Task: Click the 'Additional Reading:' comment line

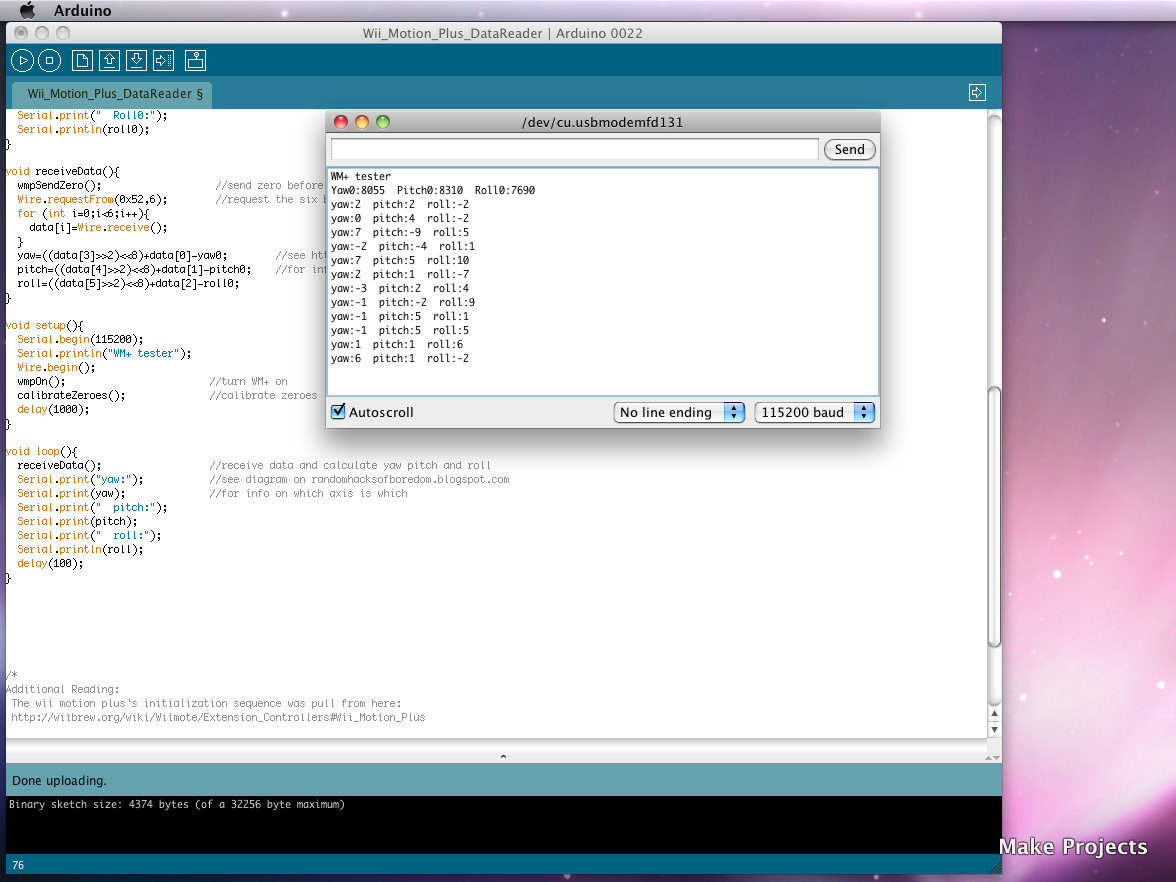Action: pos(62,689)
